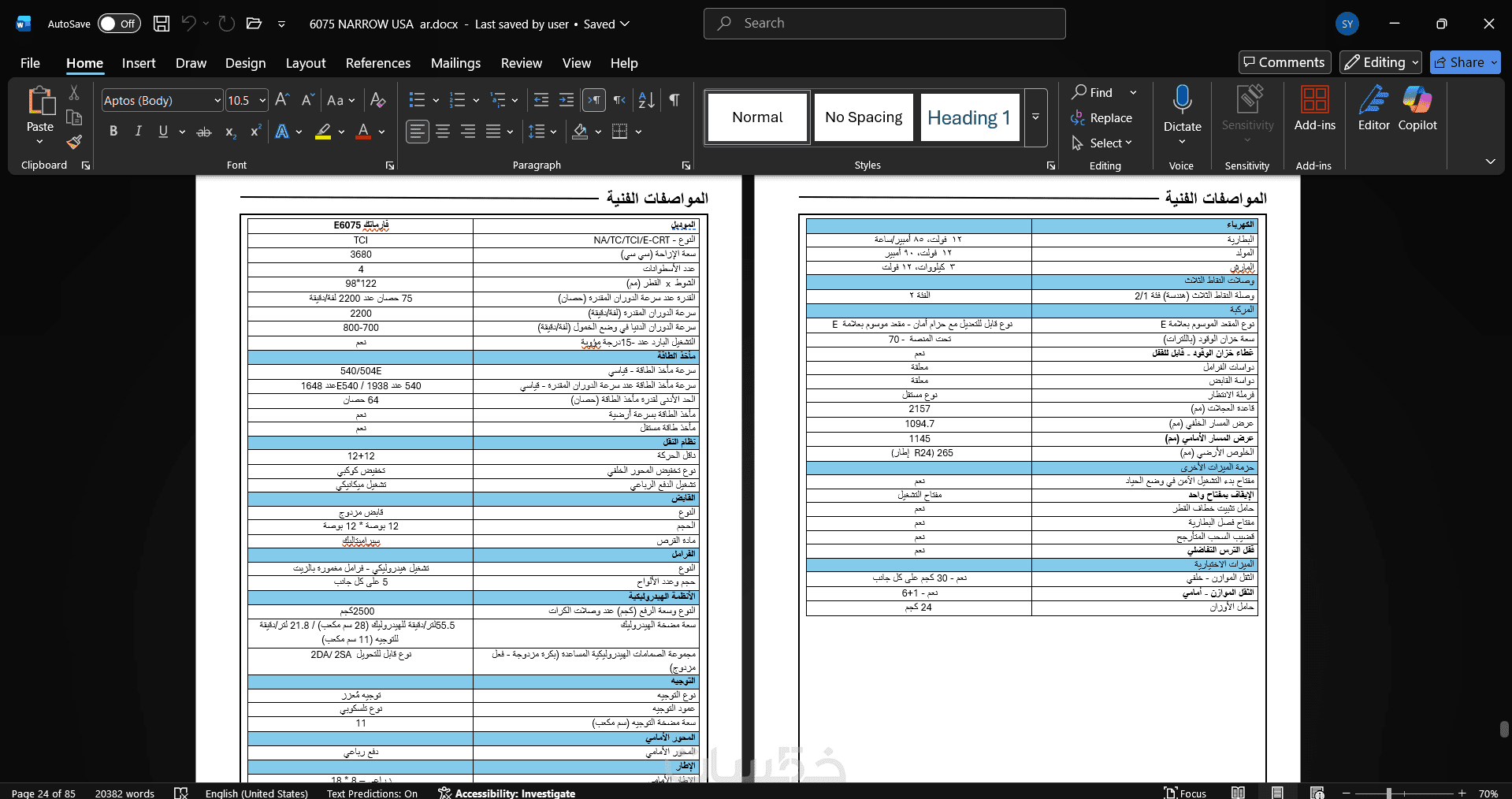Image resolution: width=1512 pixels, height=799 pixels.
Task: Open the font name dropdown
Action: tap(217, 101)
